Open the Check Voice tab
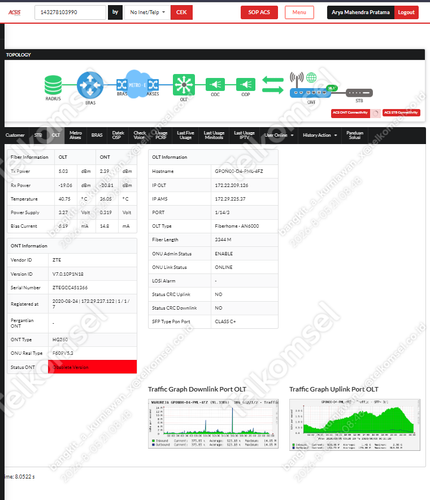 140,135
